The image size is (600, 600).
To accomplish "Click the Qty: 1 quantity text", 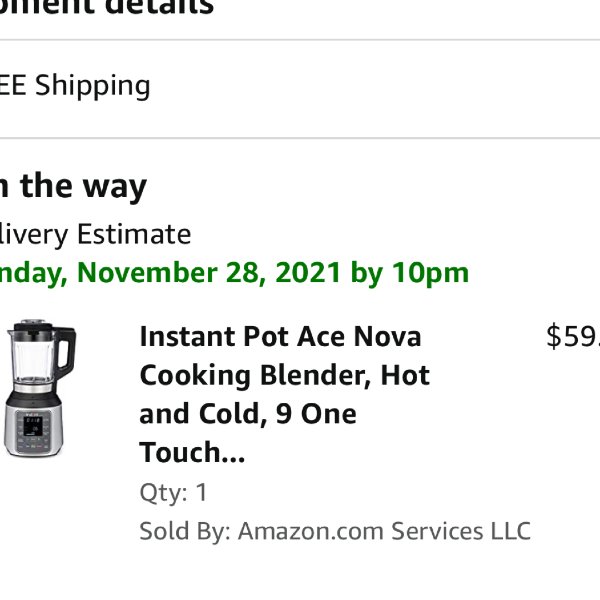I will (173, 492).
